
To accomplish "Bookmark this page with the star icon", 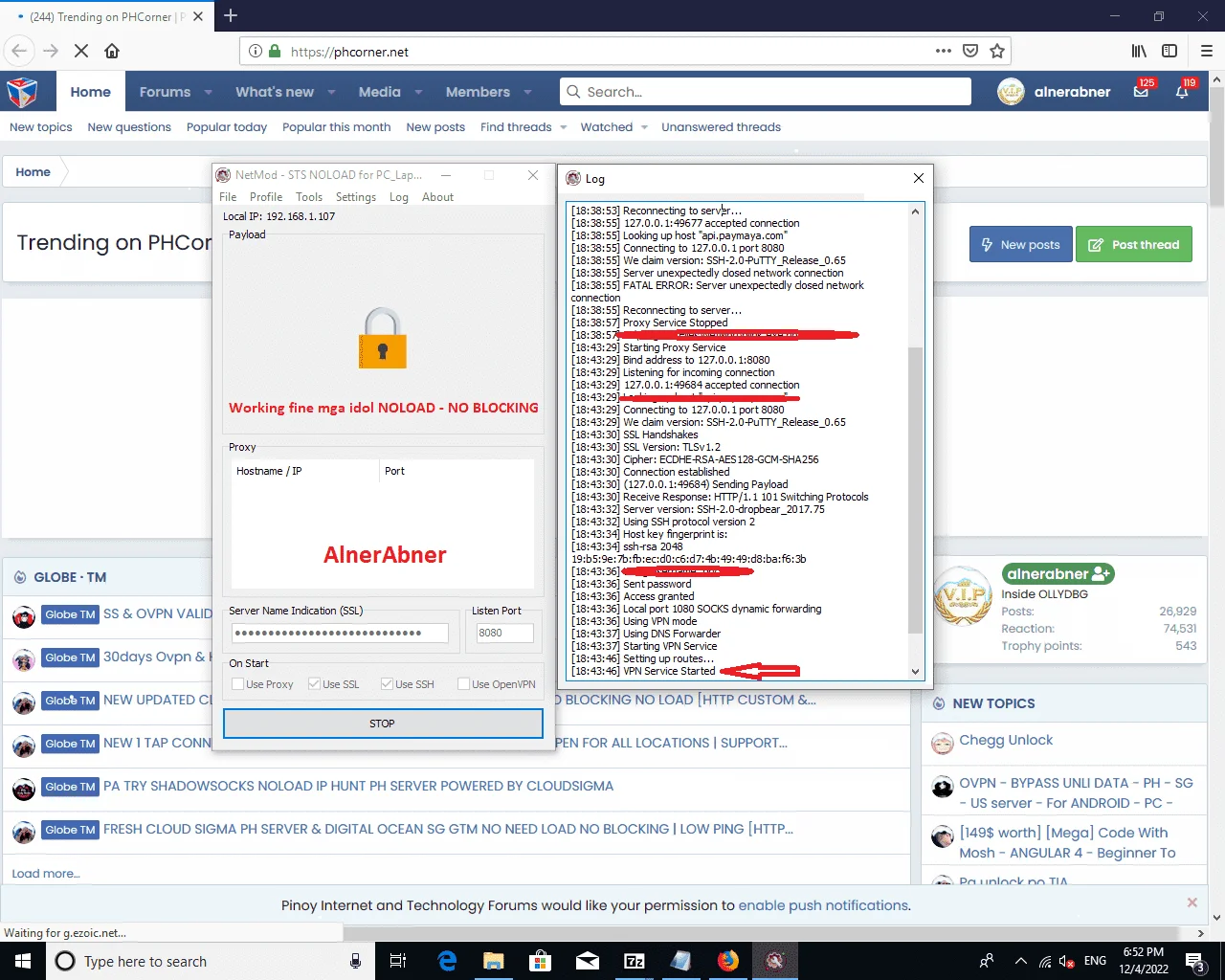I will [x=997, y=52].
